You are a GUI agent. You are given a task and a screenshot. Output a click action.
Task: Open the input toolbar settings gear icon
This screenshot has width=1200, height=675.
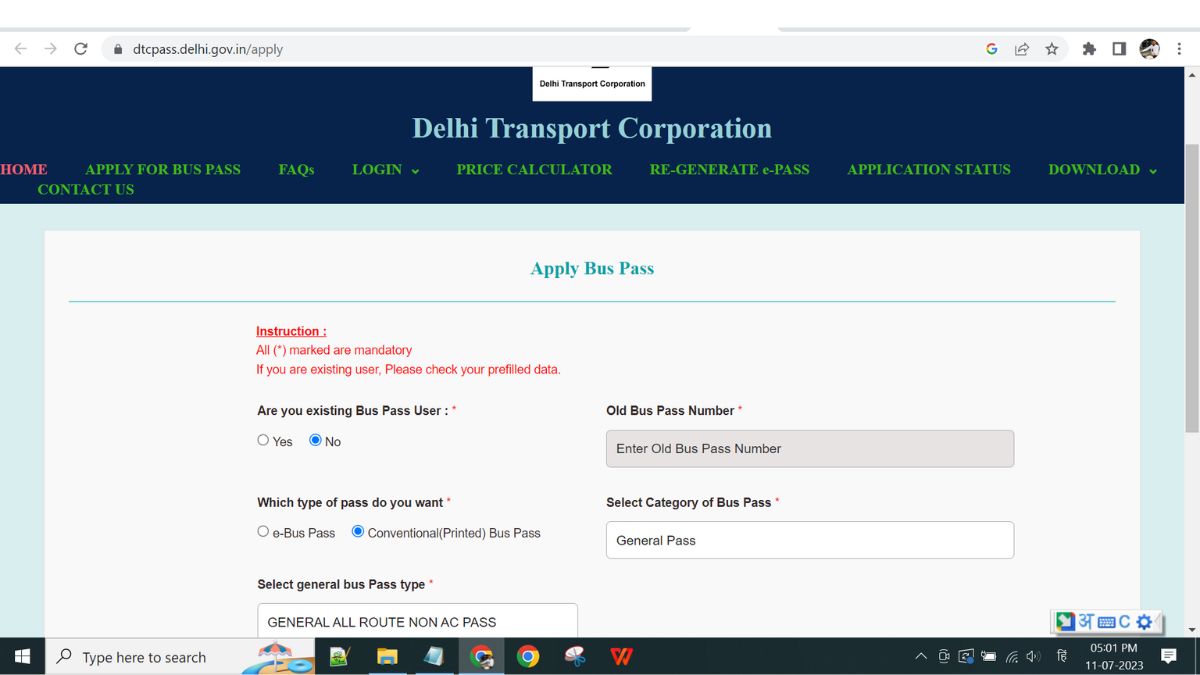tap(1143, 621)
